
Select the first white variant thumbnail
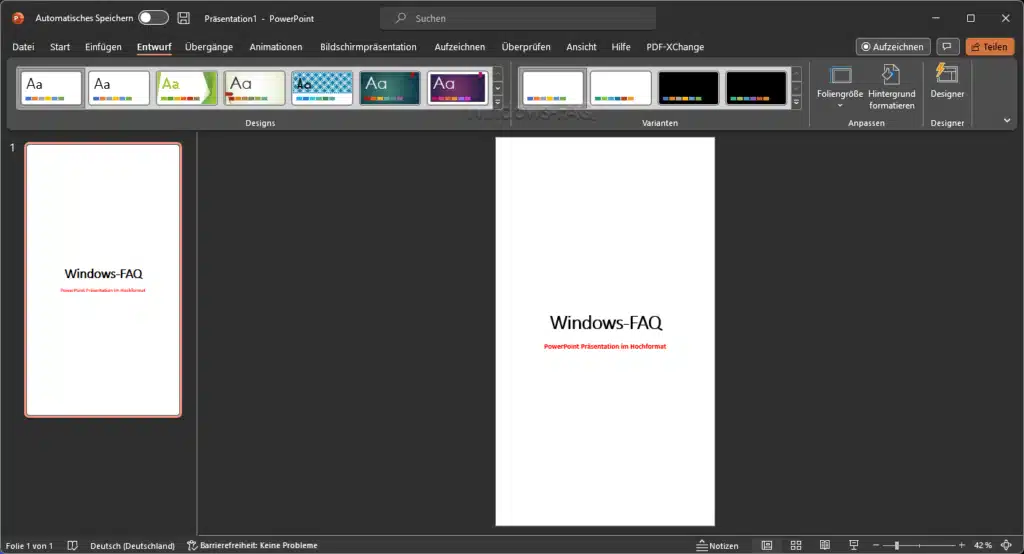[553, 88]
